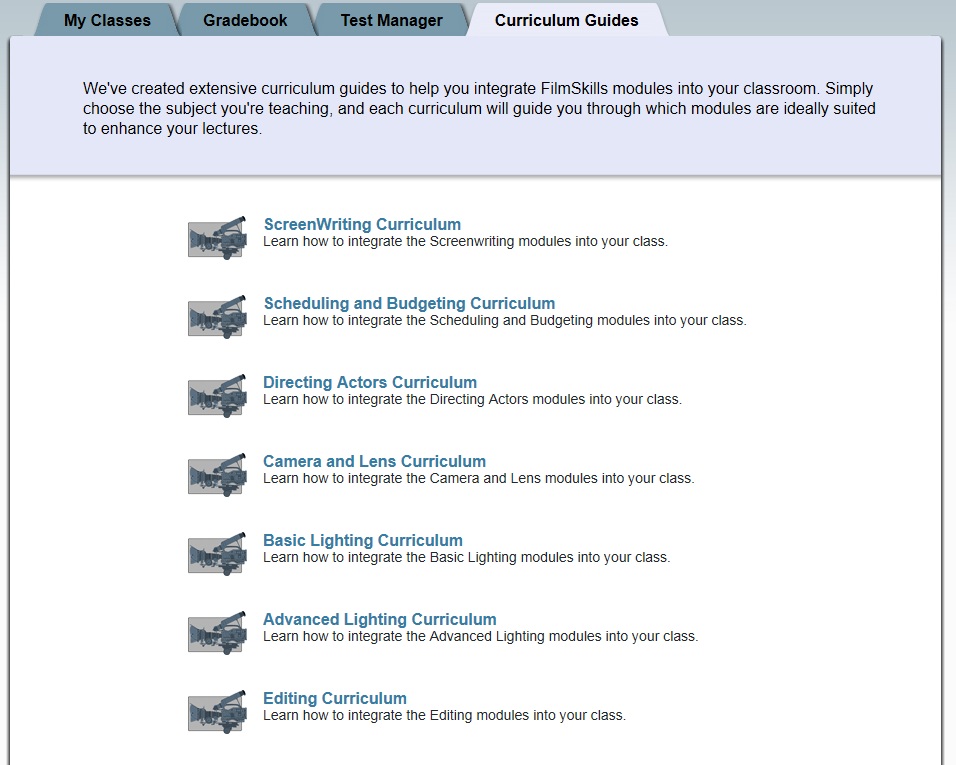Image resolution: width=956 pixels, height=765 pixels.
Task: Click the camera icon beside Editing Curriculum
Action: [x=217, y=711]
